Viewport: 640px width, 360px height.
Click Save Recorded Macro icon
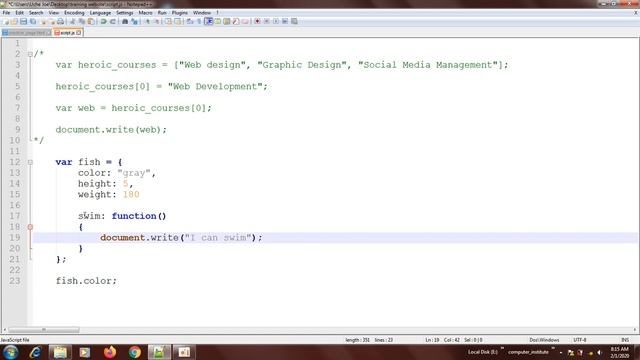[x=294, y=21]
